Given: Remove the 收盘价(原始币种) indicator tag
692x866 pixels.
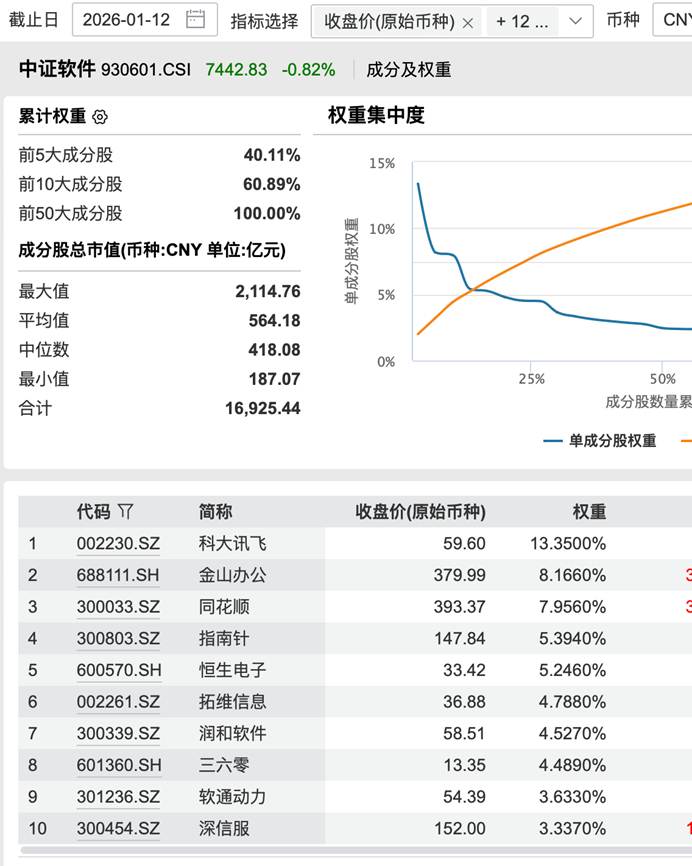Looking at the screenshot, I should (468, 23).
